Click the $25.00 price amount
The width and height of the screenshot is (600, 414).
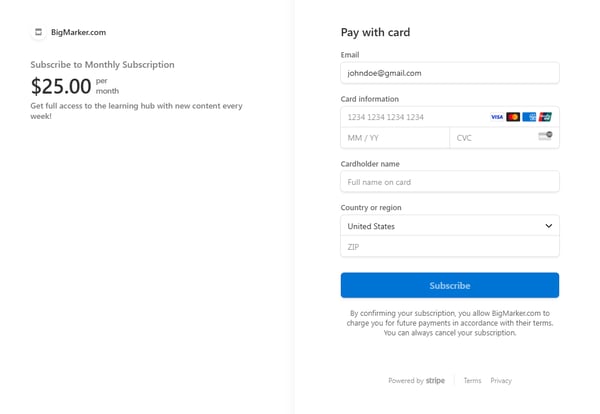point(61,86)
